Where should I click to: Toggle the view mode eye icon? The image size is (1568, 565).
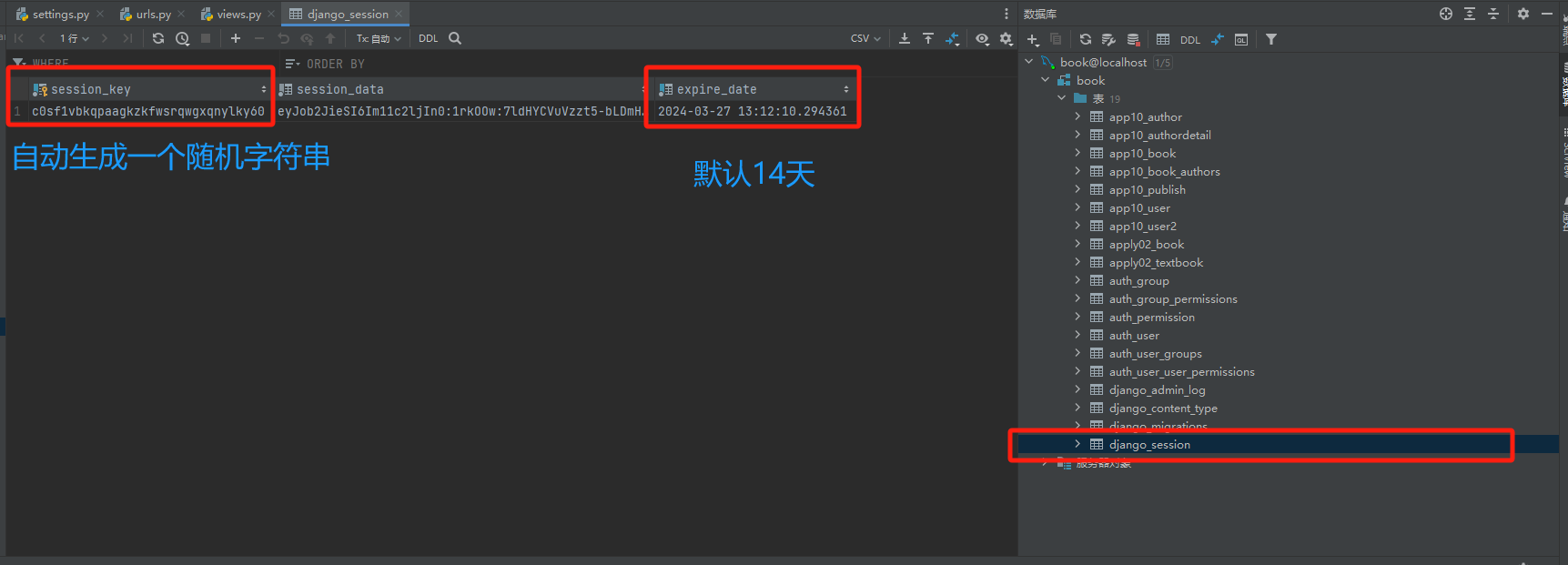click(x=982, y=38)
